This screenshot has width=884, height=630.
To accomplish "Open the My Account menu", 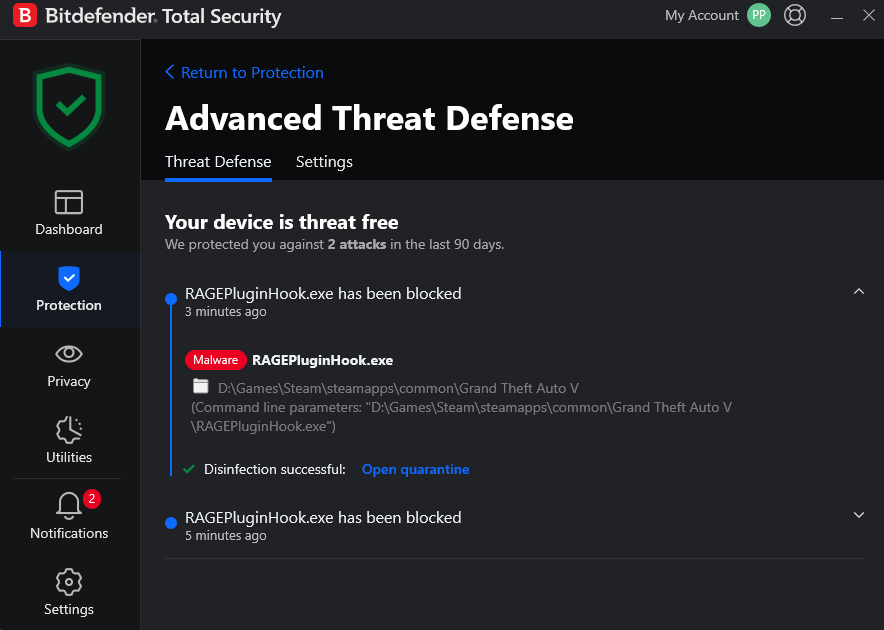I will click(701, 16).
